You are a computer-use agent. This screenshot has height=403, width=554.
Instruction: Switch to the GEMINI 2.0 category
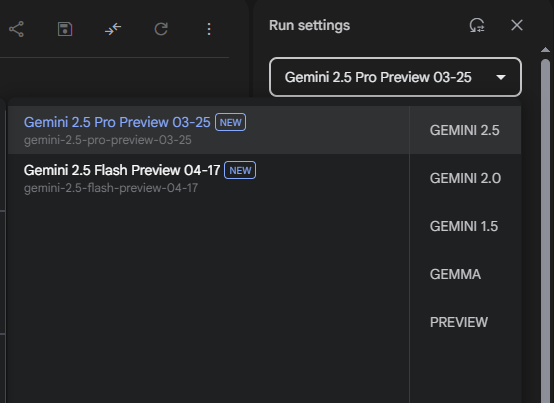click(x=465, y=178)
